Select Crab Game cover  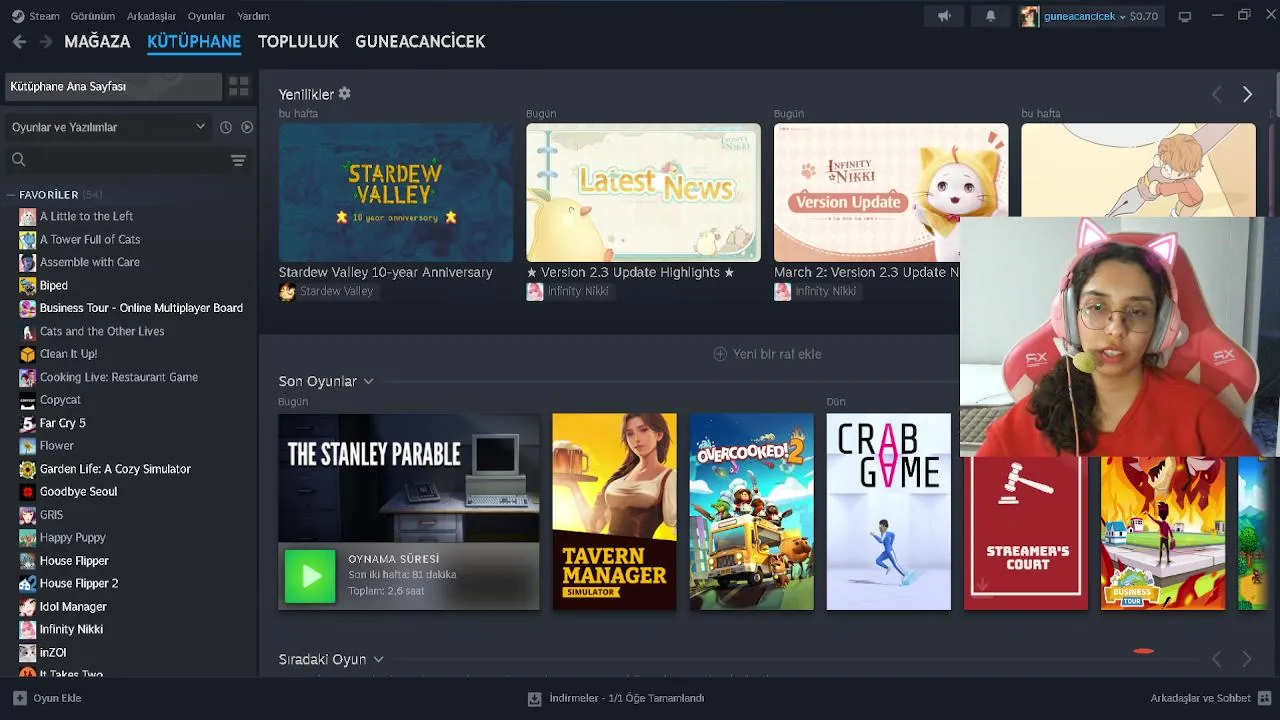click(x=889, y=512)
